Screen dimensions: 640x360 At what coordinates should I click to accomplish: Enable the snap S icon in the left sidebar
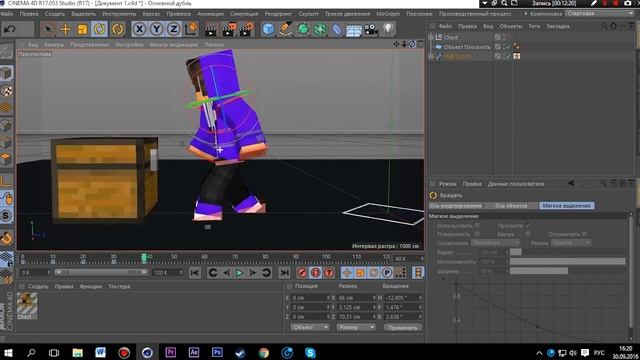6,216
